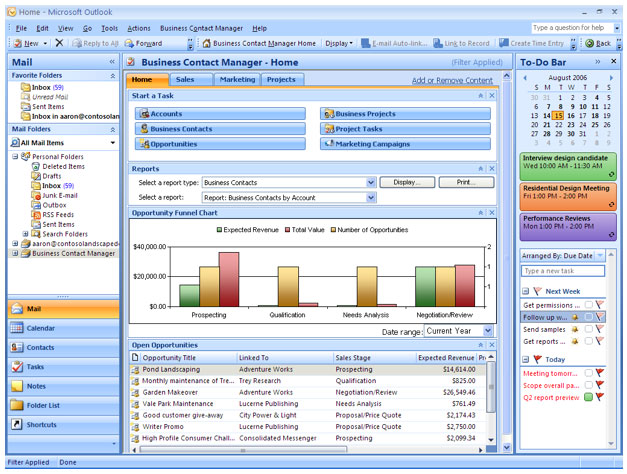Open the Select a report type dropdown
Screen dimensions: 627x474
point(372,183)
